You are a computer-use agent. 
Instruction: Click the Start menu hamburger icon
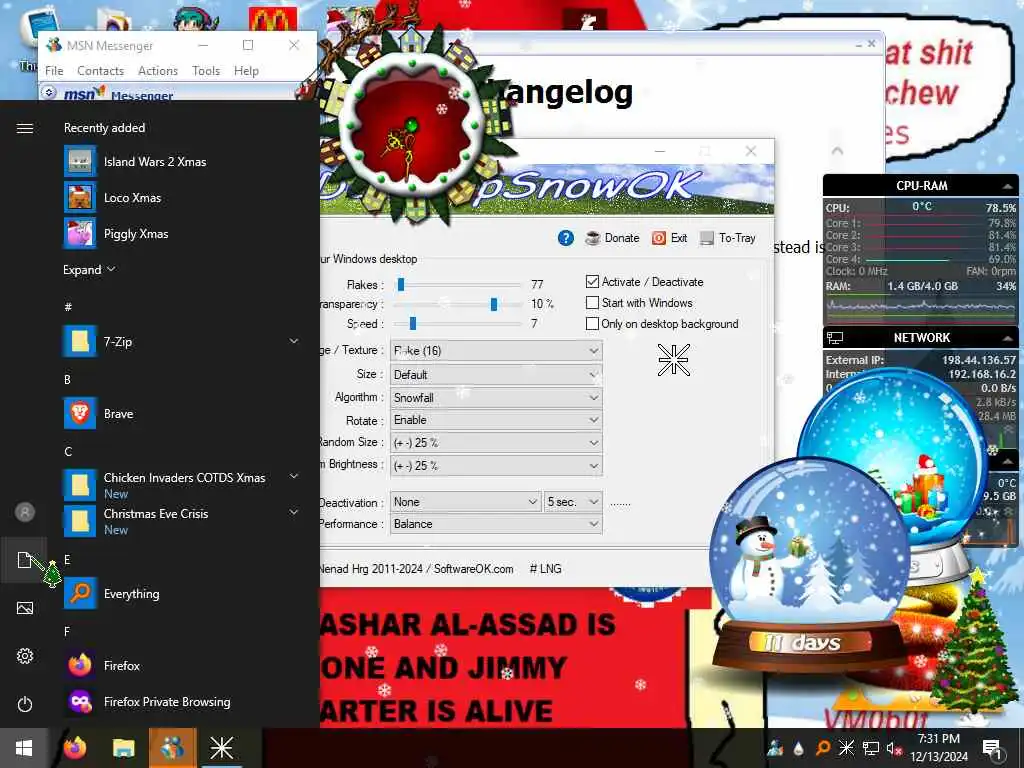click(x=25, y=128)
